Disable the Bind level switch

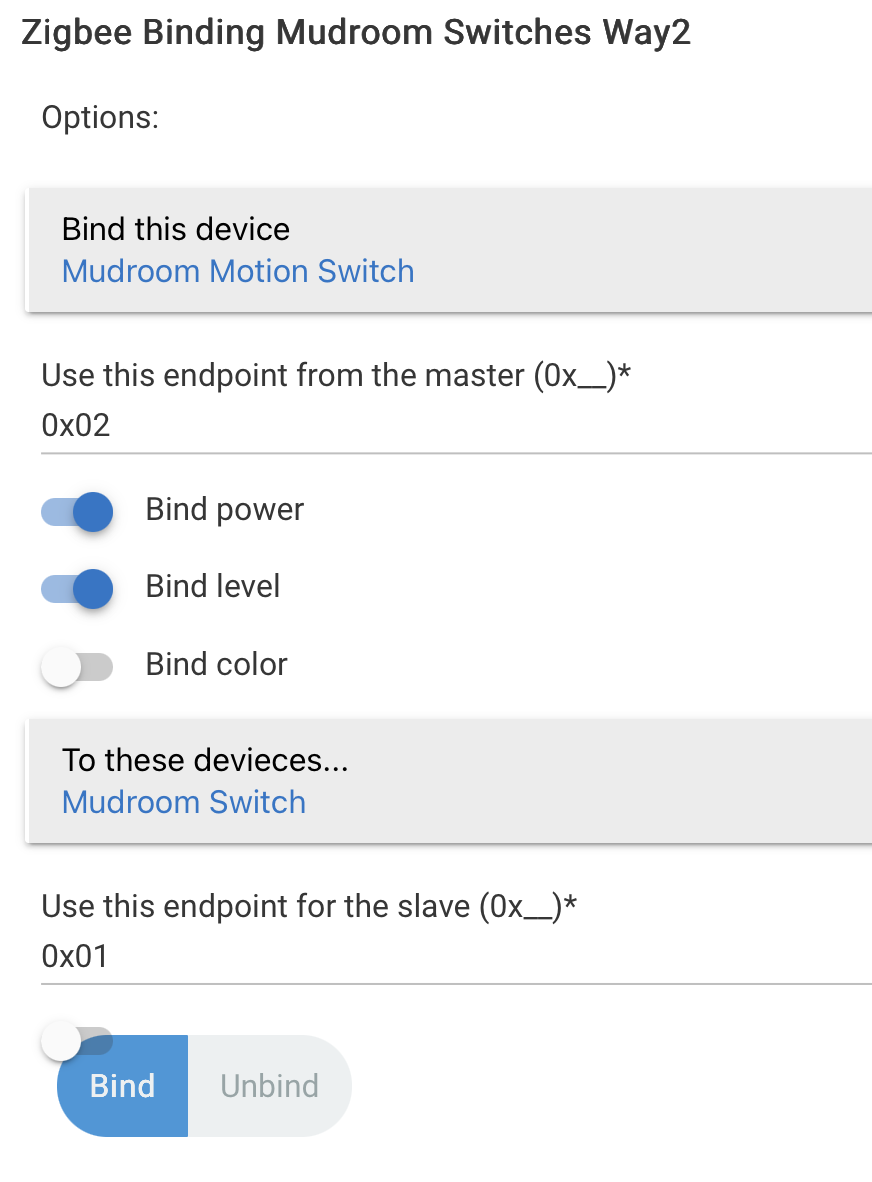(x=77, y=588)
